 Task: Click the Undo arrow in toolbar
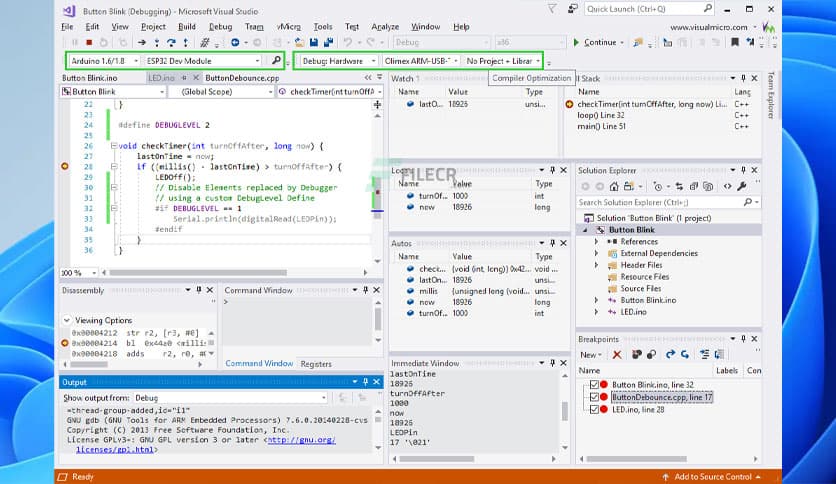tap(348, 42)
